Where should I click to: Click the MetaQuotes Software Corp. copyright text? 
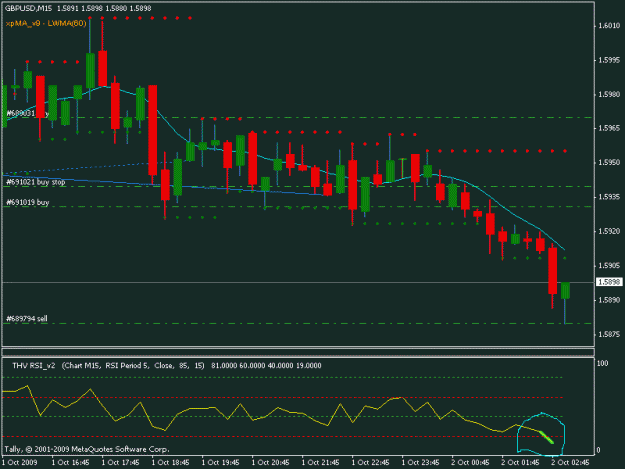(87, 449)
